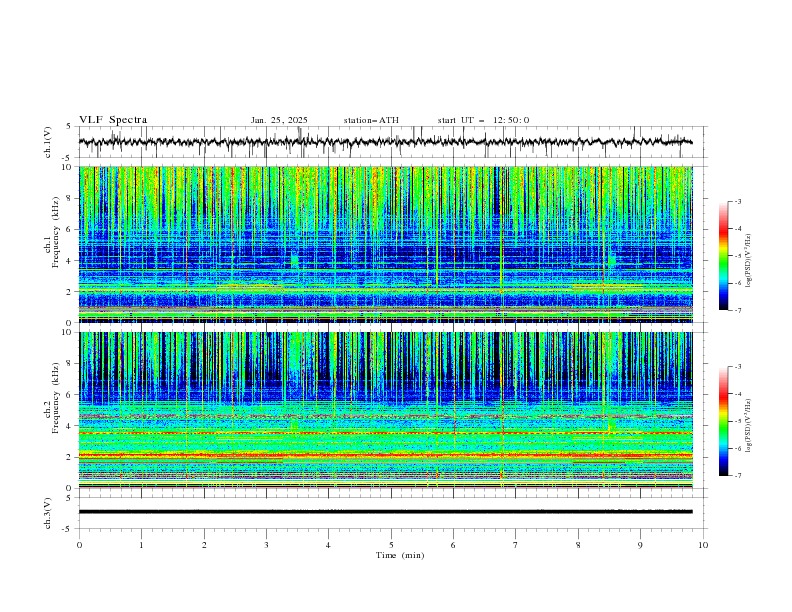
Task: Click time axis tick label "9"
Action: [640, 545]
